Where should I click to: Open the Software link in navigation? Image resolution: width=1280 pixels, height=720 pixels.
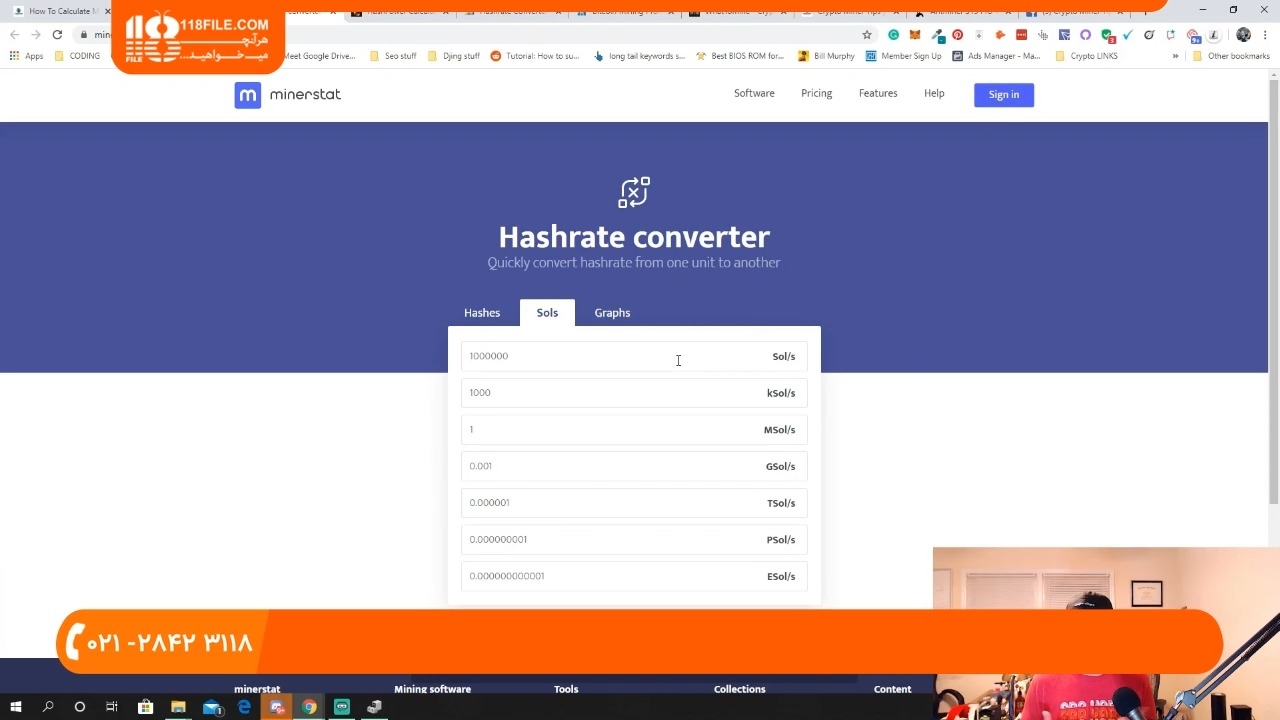point(754,93)
